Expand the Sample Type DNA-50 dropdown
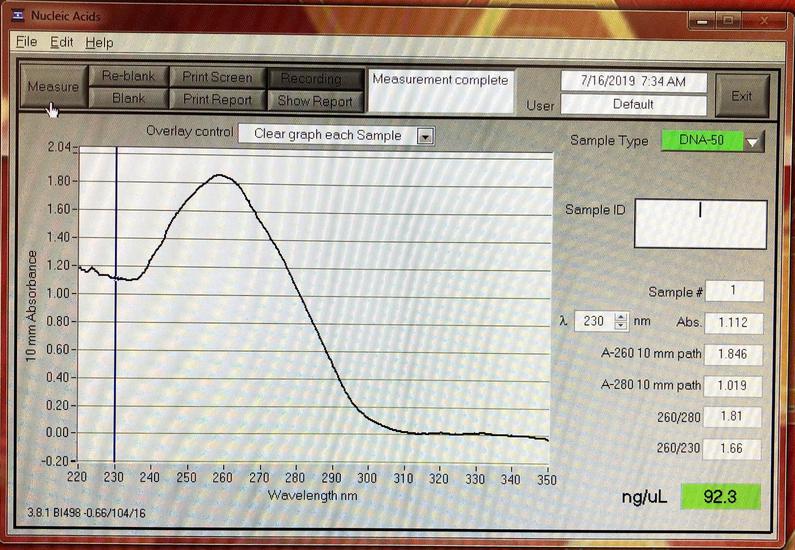This screenshot has width=795, height=550. [x=753, y=142]
